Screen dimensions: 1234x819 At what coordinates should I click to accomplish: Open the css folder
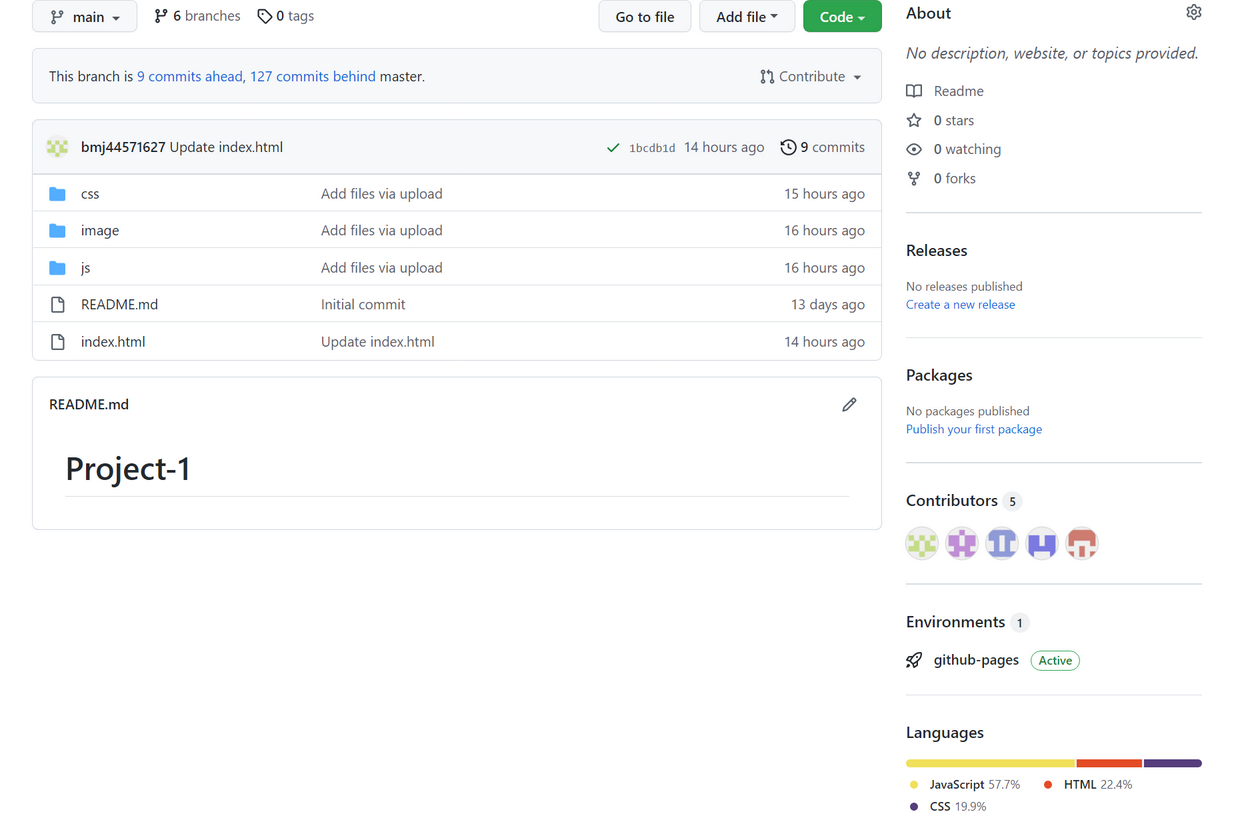pos(90,194)
